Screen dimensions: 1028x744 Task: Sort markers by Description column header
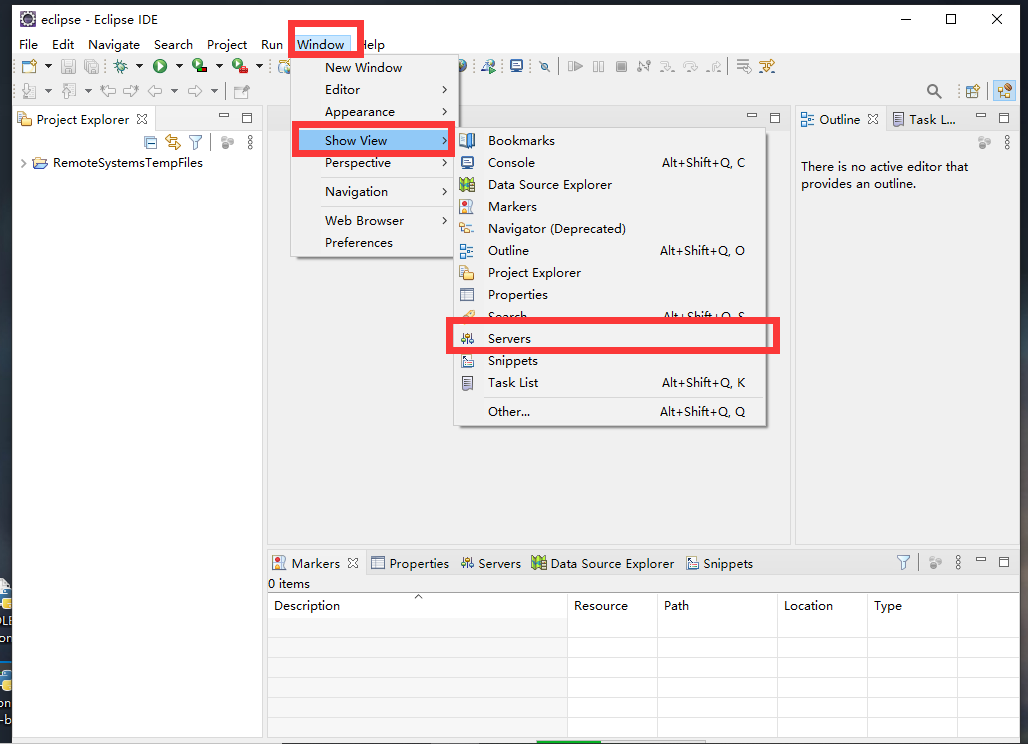click(418, 606)
